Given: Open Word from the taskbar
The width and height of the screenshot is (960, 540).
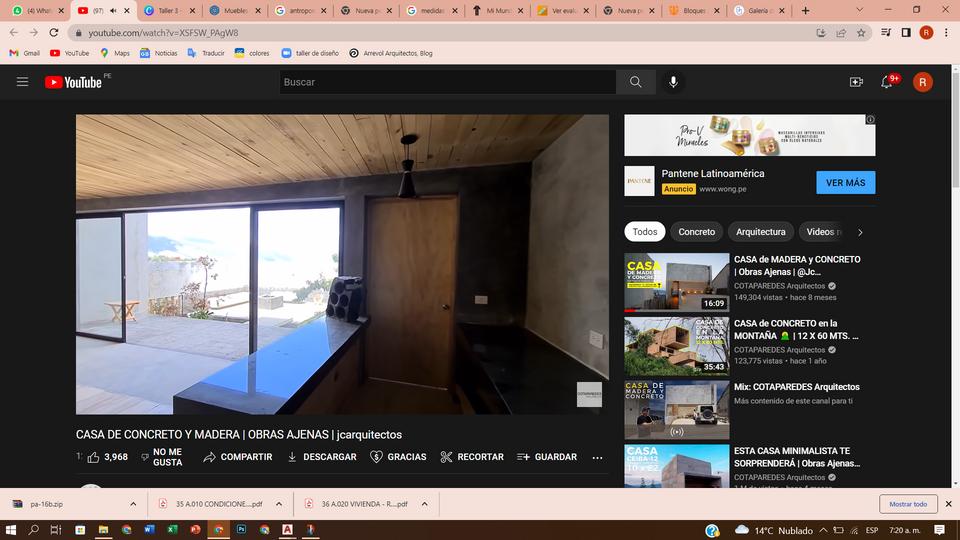Looking at the screenshot, I should point(149,530).
